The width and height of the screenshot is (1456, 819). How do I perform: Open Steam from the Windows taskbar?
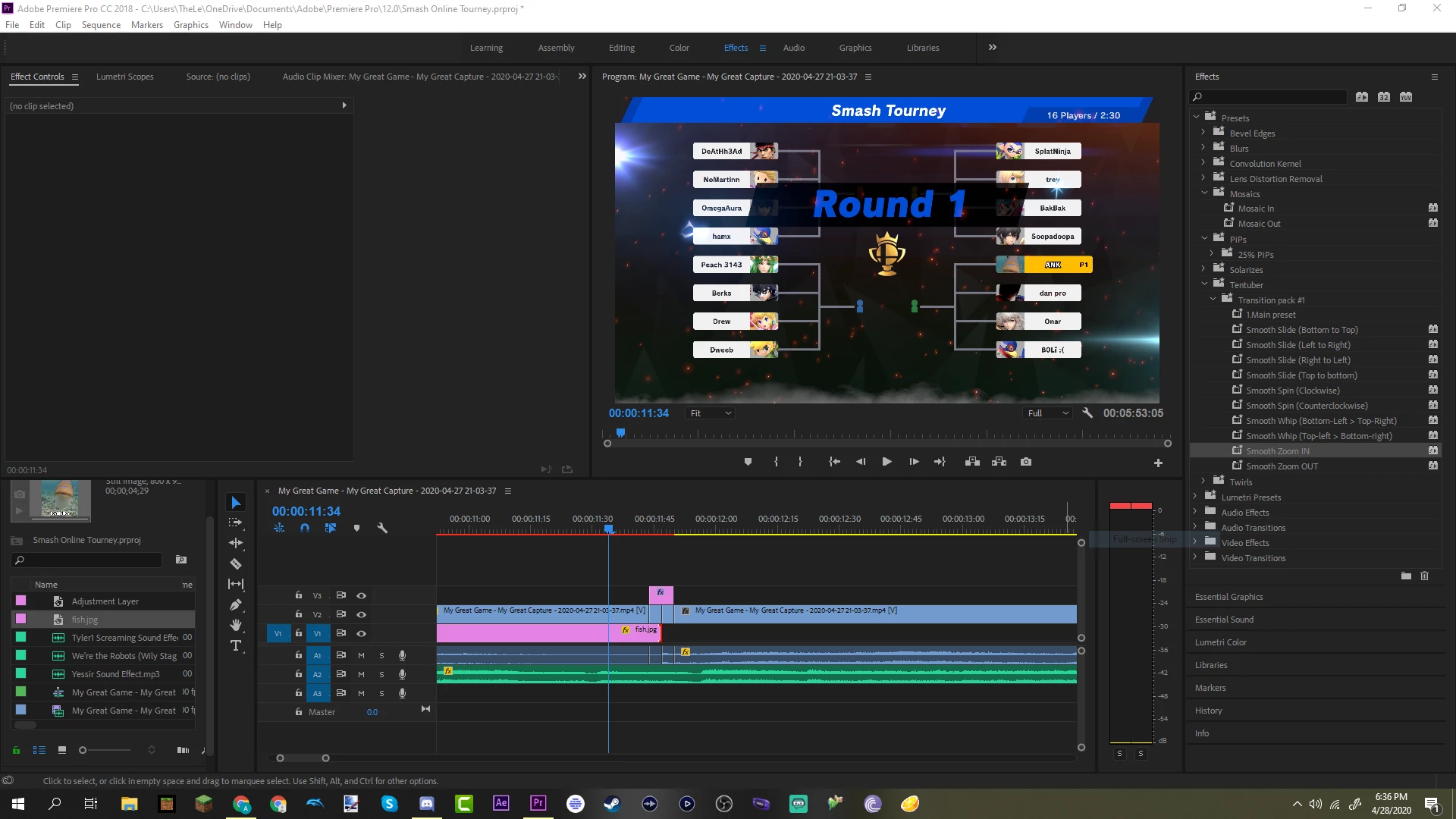(612, 804)
